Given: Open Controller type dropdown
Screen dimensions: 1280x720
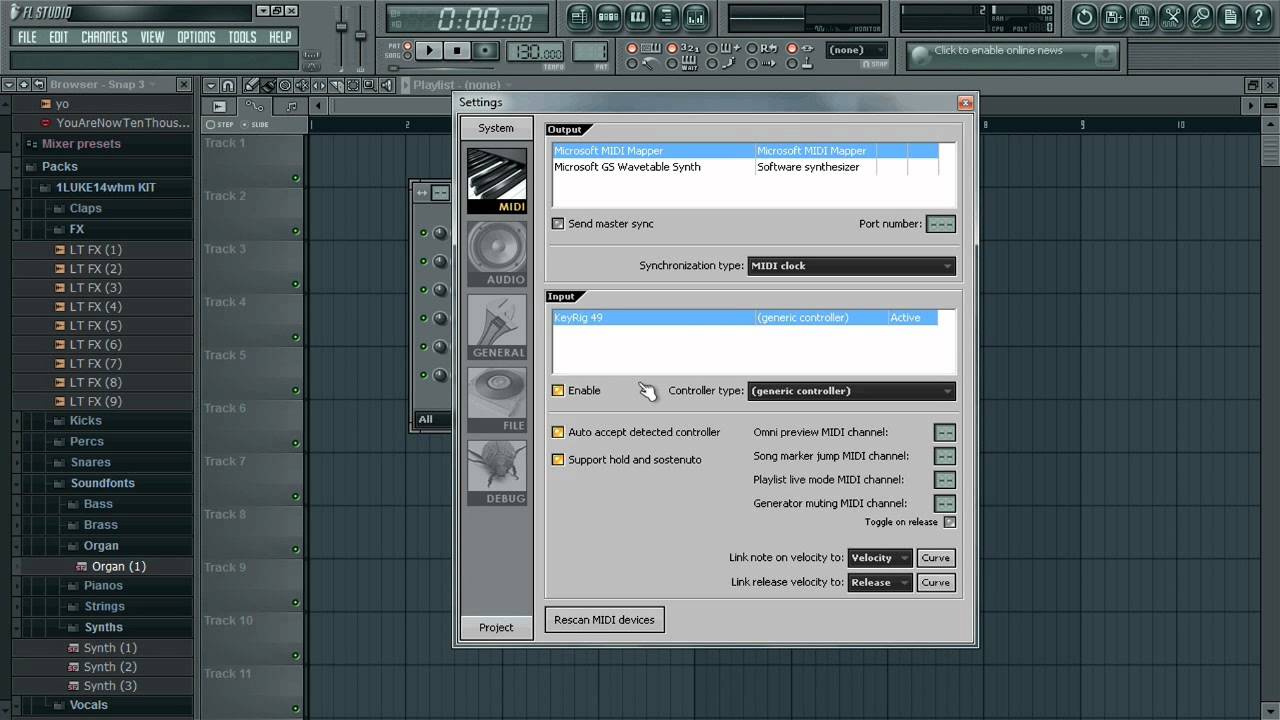Looking at the screenshot, I should (852, 391).
